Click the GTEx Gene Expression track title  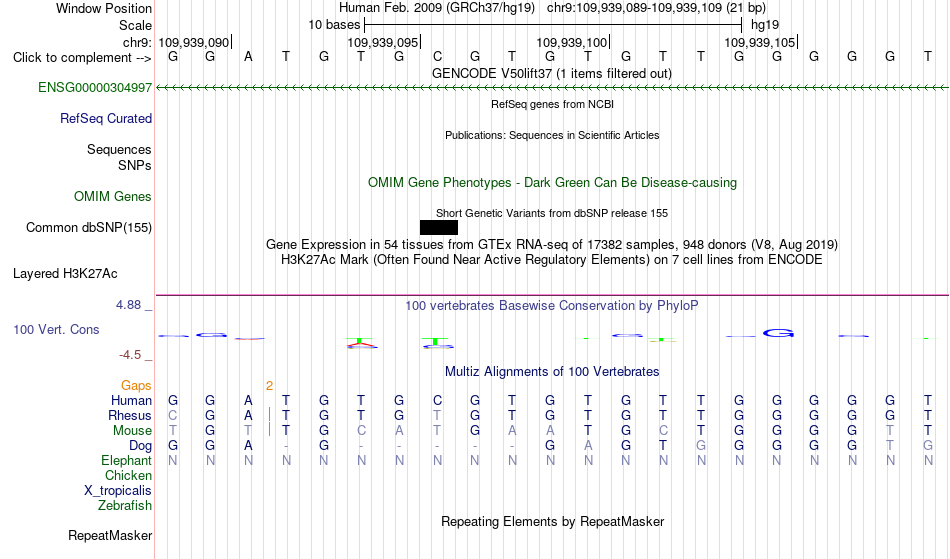552,245
